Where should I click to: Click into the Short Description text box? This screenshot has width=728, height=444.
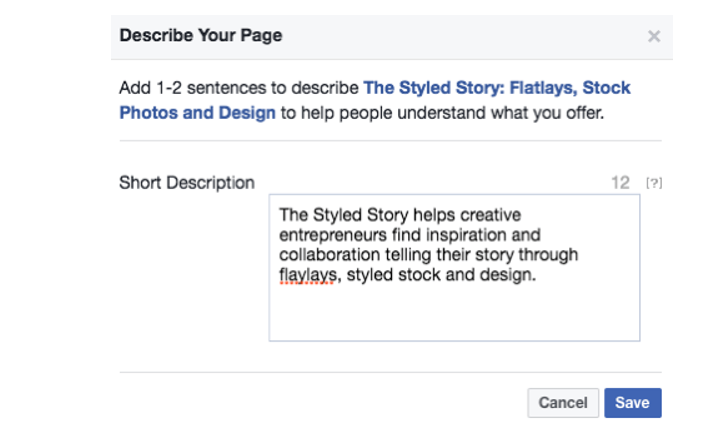(x=454, y=268)
